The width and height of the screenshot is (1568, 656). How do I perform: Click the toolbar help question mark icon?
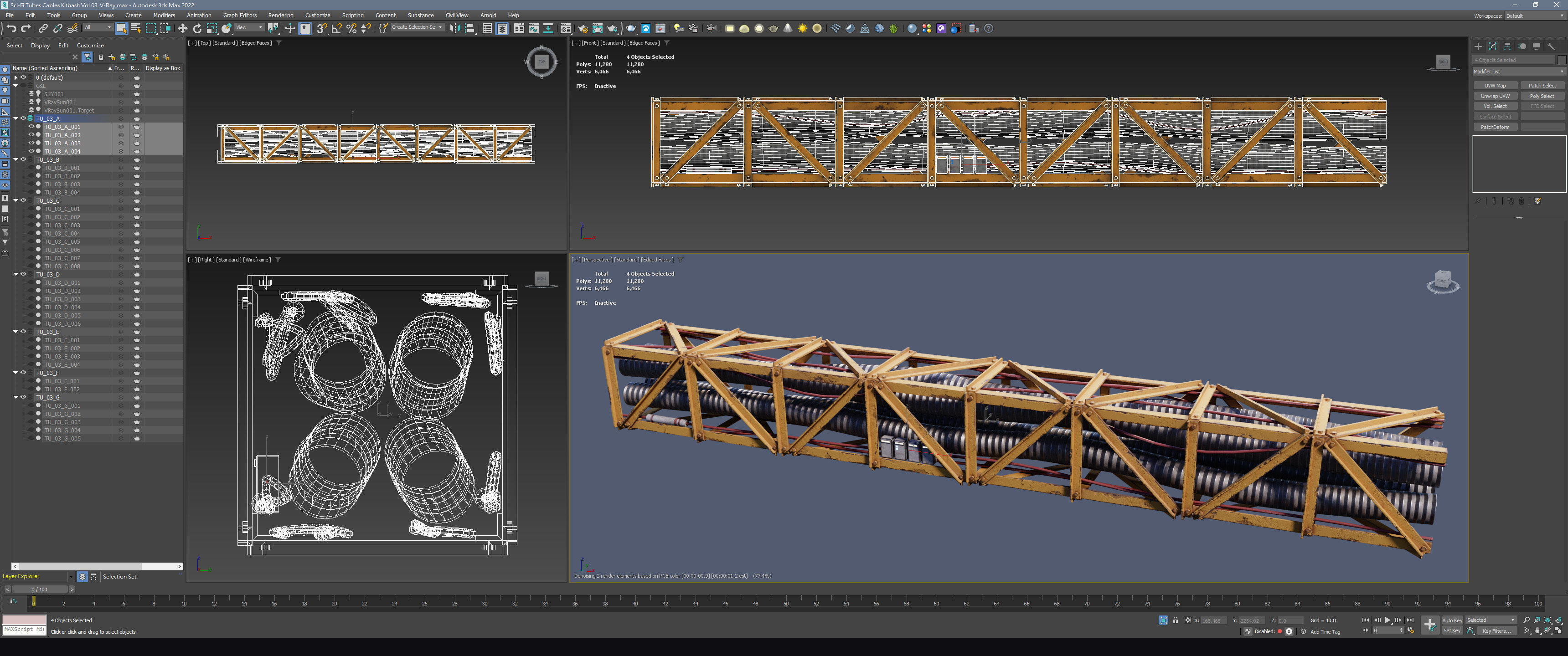tap(989, 29)
